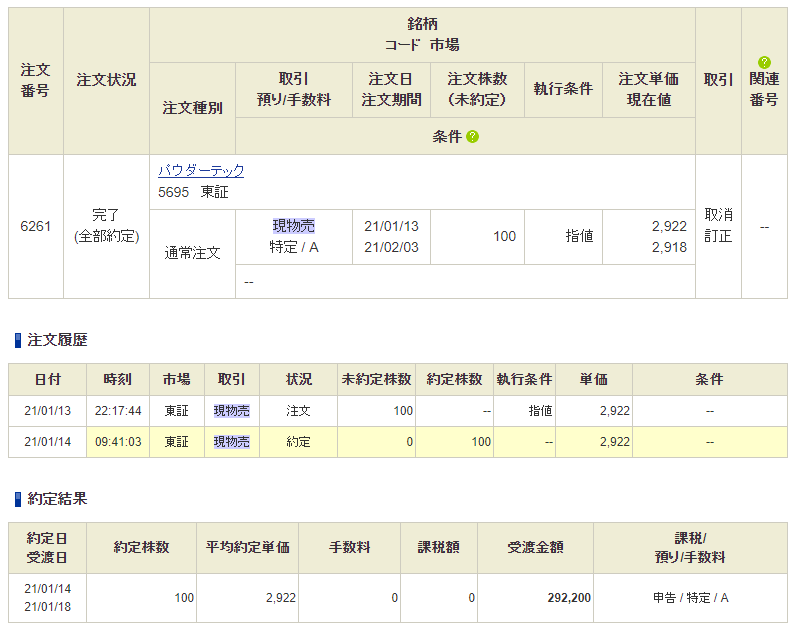Click the 訂正 correction link

point(718,236)
